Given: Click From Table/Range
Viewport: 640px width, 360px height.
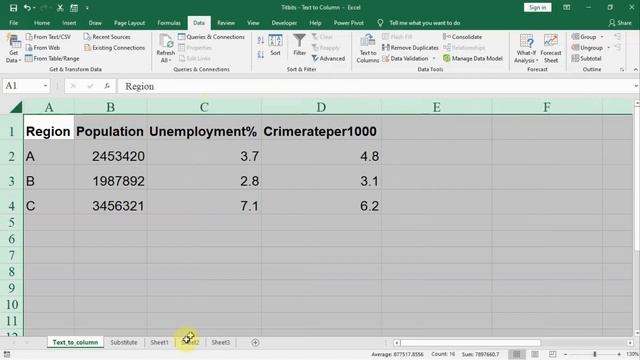Looking at the screenshot, I should coord(52,58).
